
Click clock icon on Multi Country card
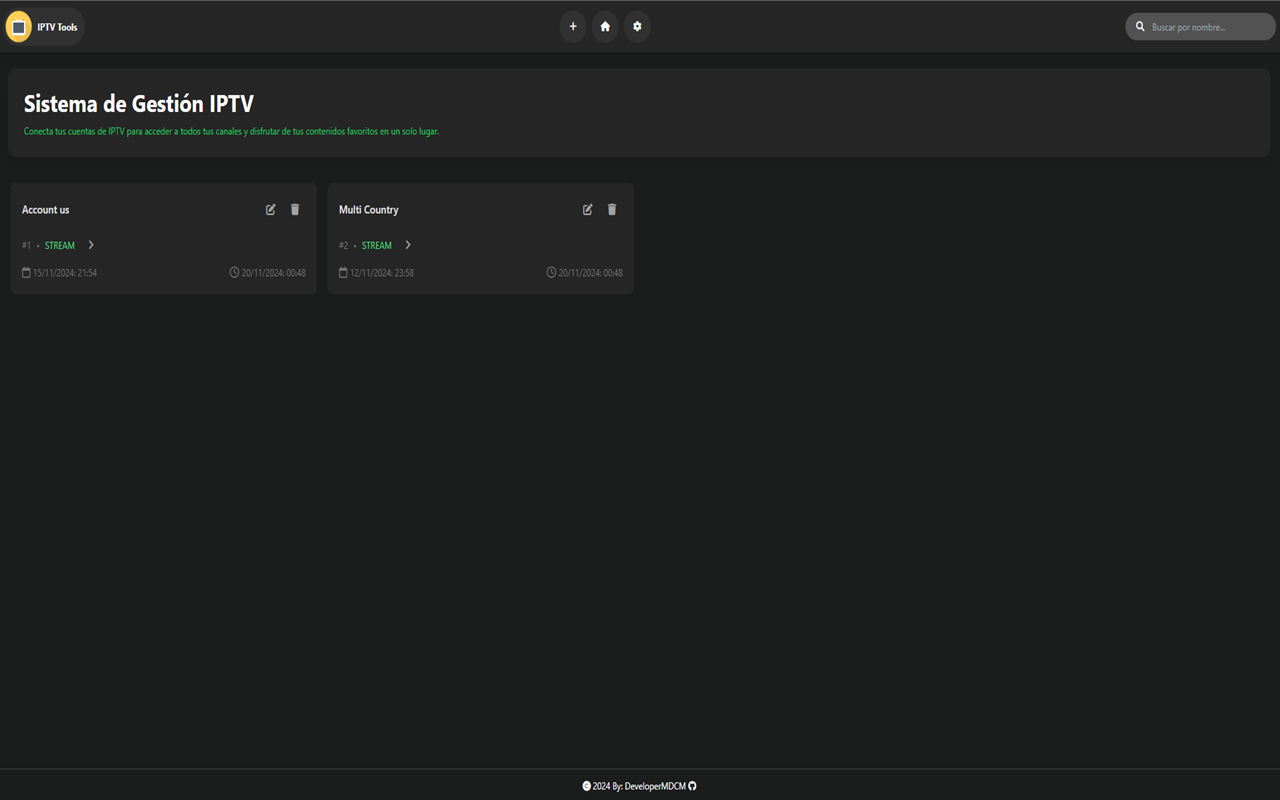pyautogui.click(x=551, y=273)
